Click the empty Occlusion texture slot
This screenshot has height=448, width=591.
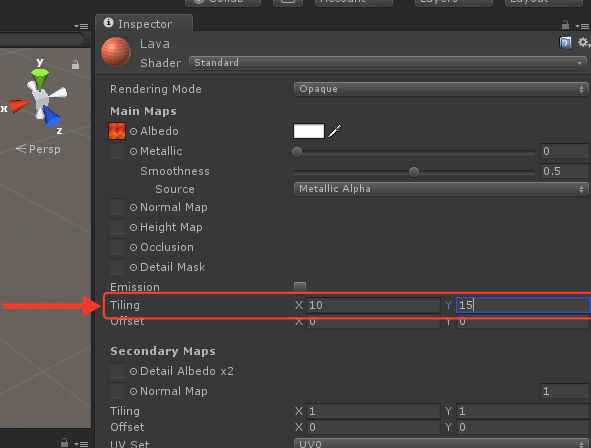(117, 247)
